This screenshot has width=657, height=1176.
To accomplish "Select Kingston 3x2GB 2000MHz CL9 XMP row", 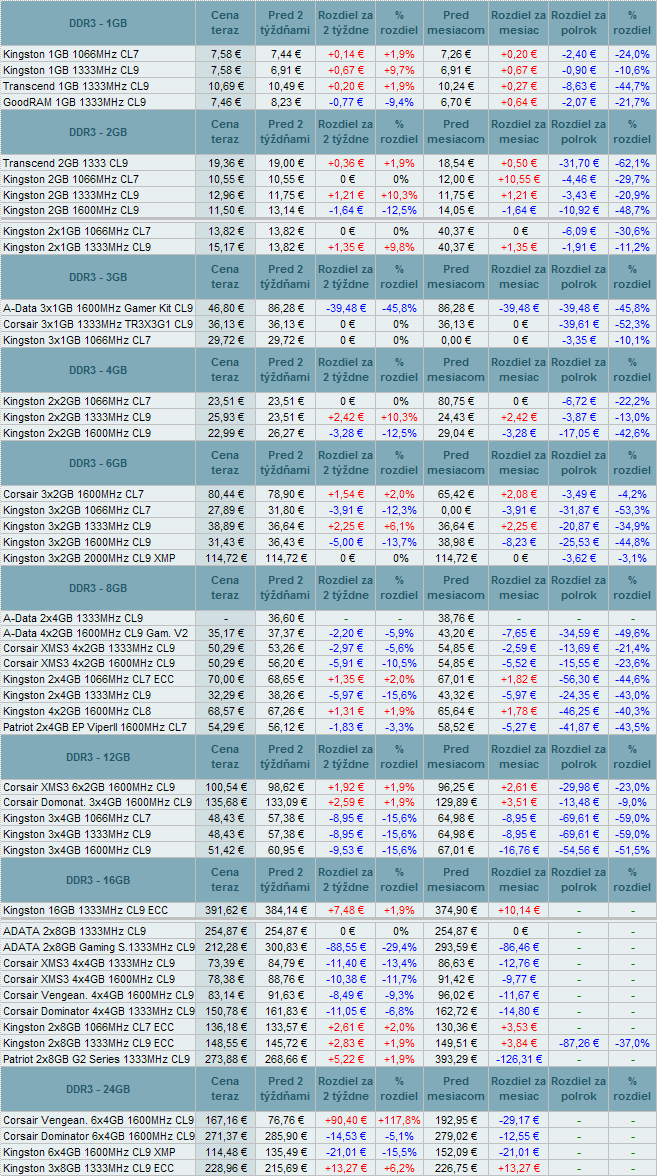I will tap(88, 557).
